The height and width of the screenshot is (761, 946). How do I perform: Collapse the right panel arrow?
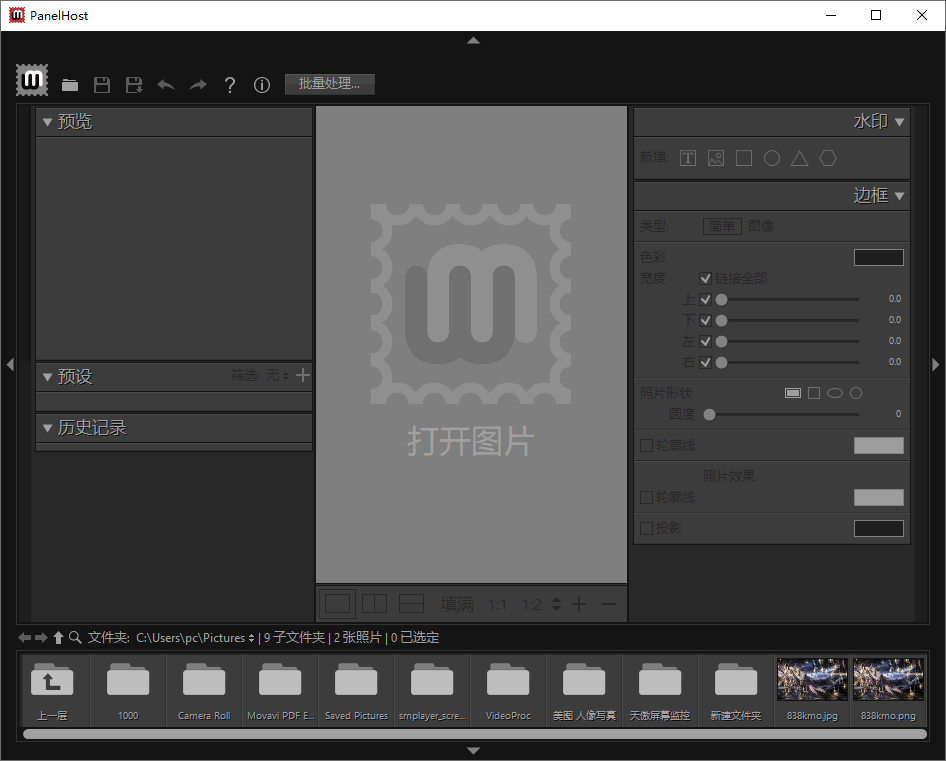(936, 365)
